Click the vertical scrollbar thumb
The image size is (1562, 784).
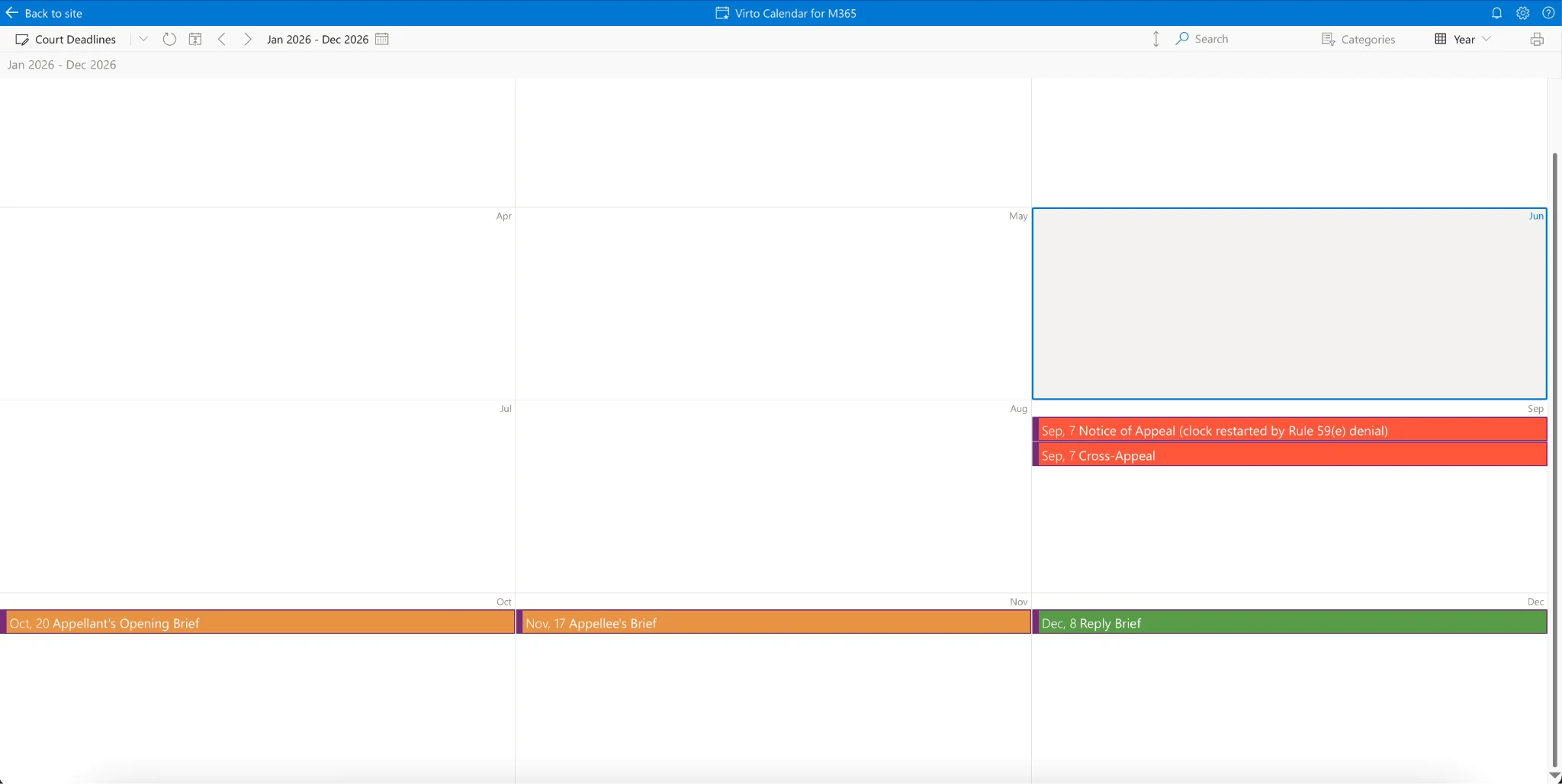point(1554,460)
